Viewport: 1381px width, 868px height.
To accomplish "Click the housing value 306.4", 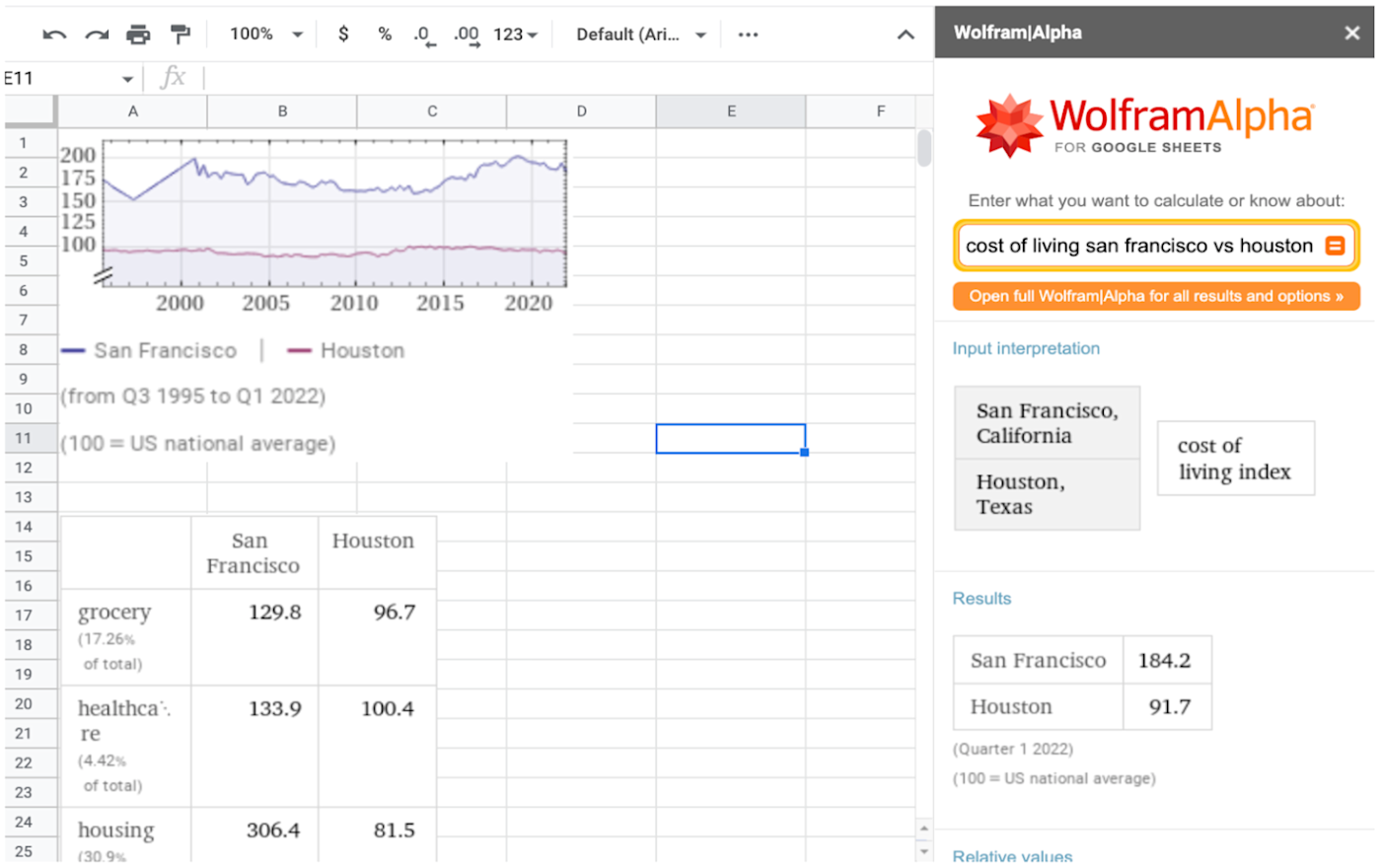I will click(273, 831).
